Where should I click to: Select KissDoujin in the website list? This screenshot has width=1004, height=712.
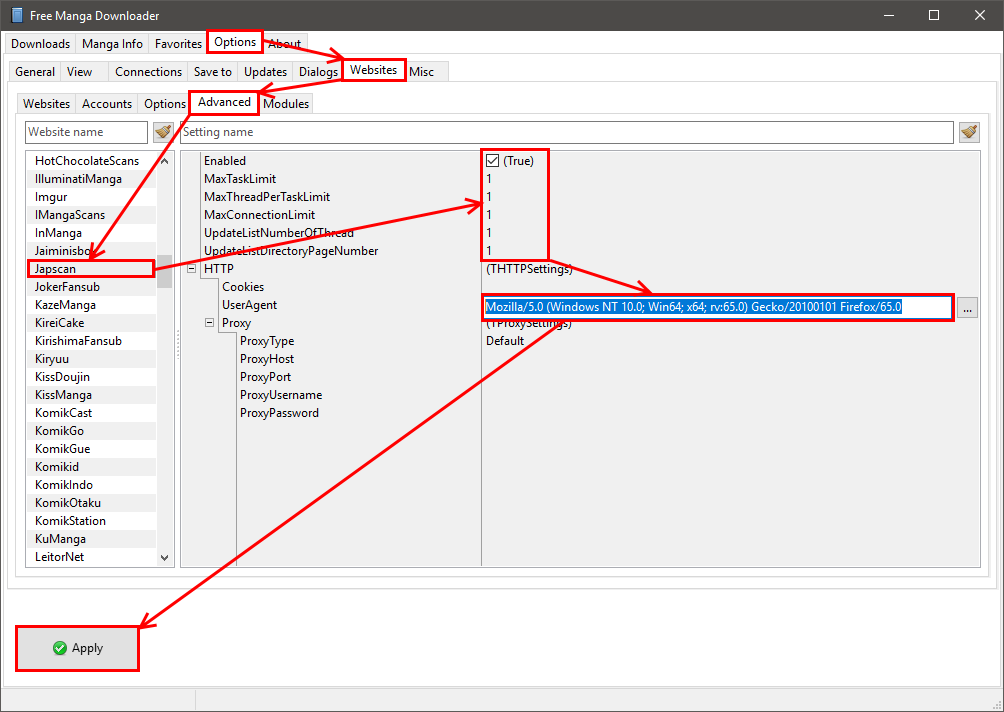pos(90,376)
